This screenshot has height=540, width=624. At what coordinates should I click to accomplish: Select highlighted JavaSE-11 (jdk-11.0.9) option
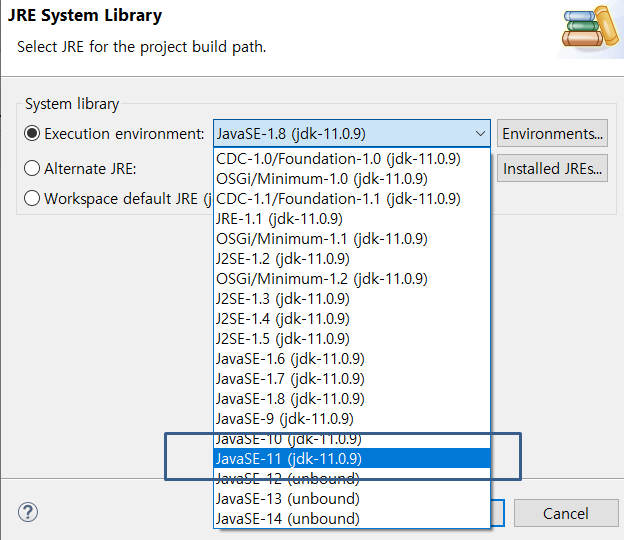click(352, 458)
